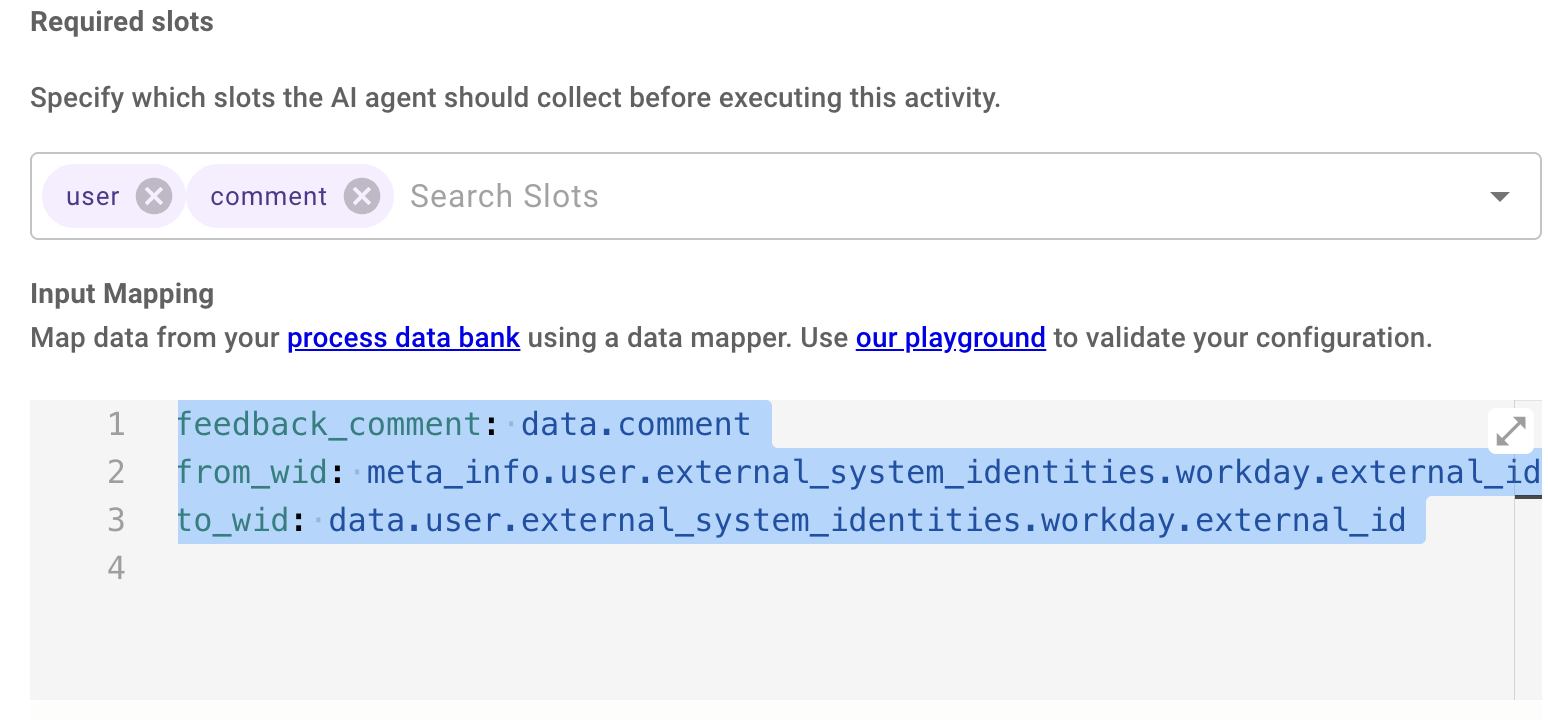1548x720 pixels.
Task: Click line number 3 in the gutter
Action: coord(116,520)
